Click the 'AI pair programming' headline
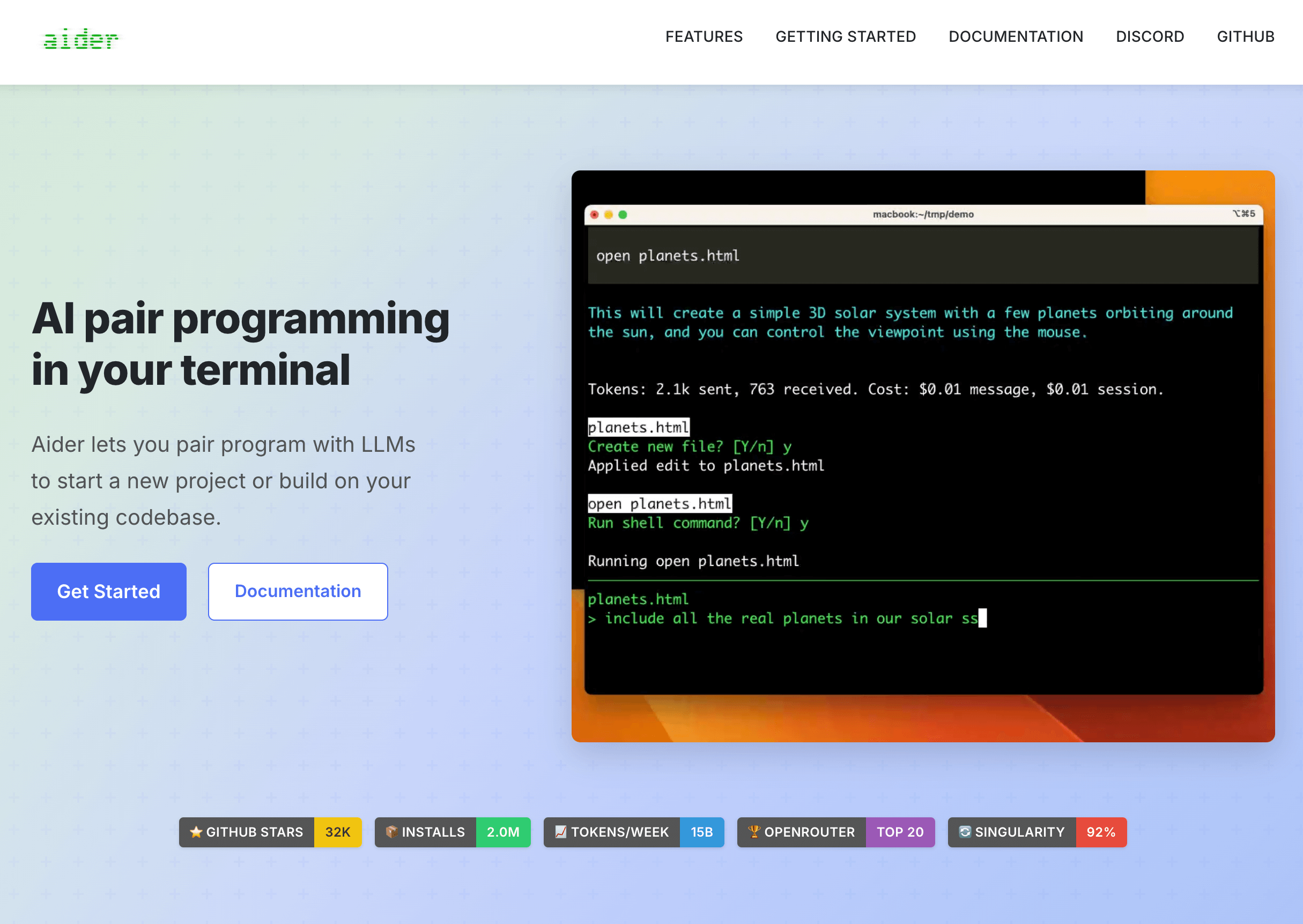The height and width of the screenshot is (924, 1303). [x=240, y=344]
